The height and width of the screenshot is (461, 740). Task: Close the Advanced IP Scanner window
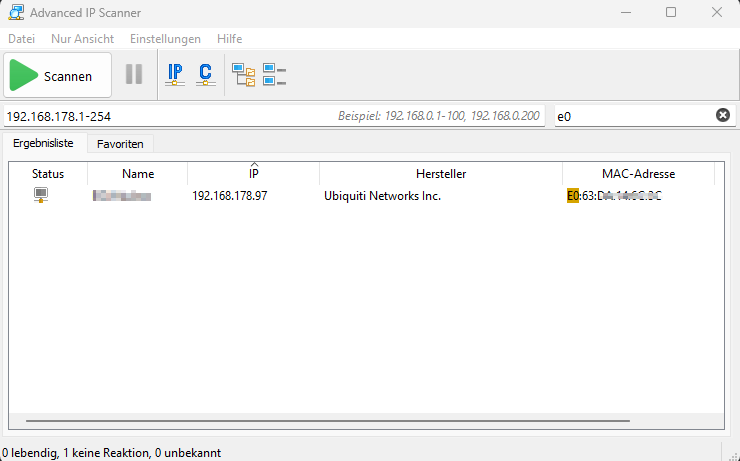pyautogui.click(x=716, y=12)
